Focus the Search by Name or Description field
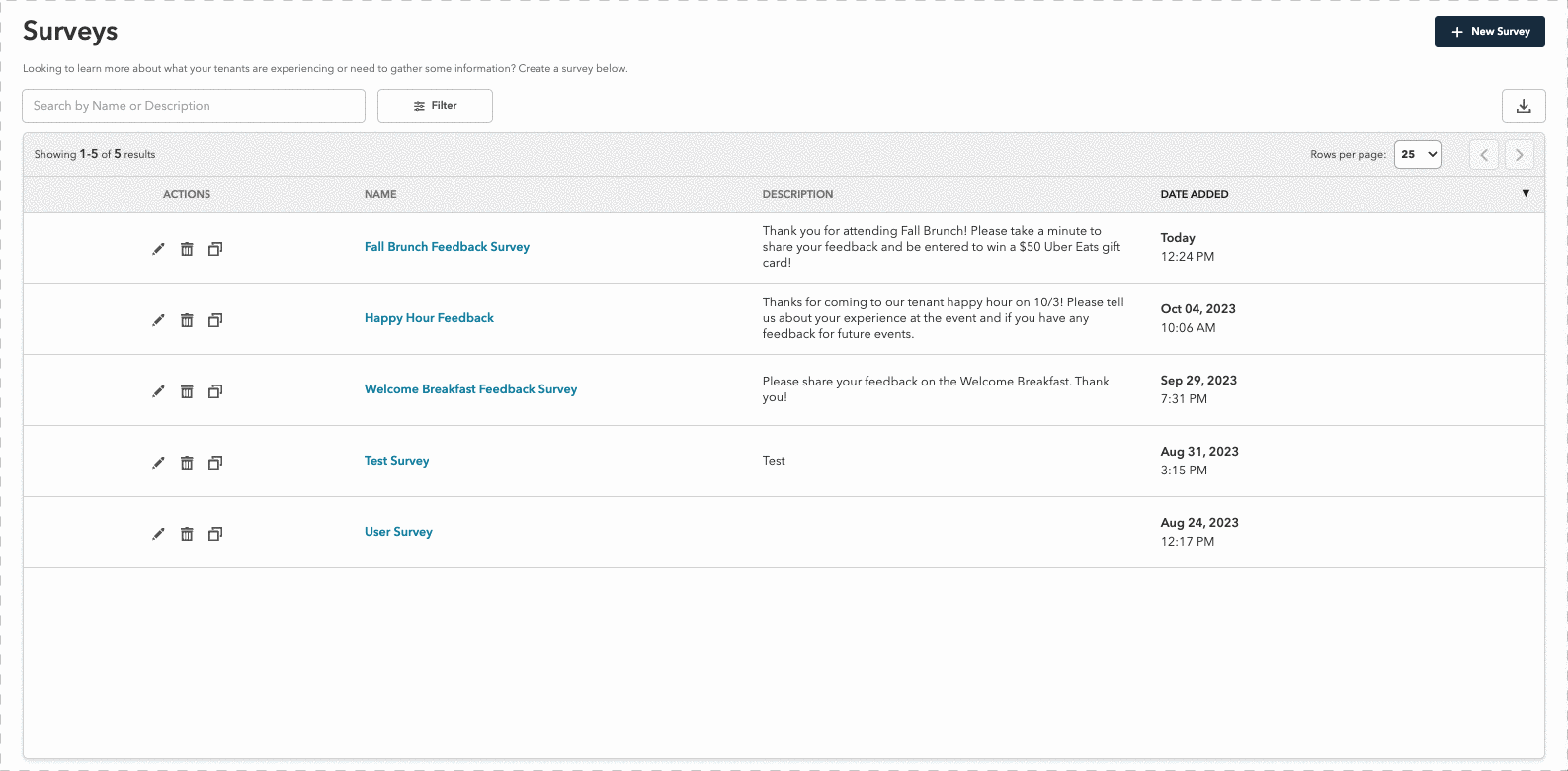The width and height of the screenshot is (1568, 771). 194,106
